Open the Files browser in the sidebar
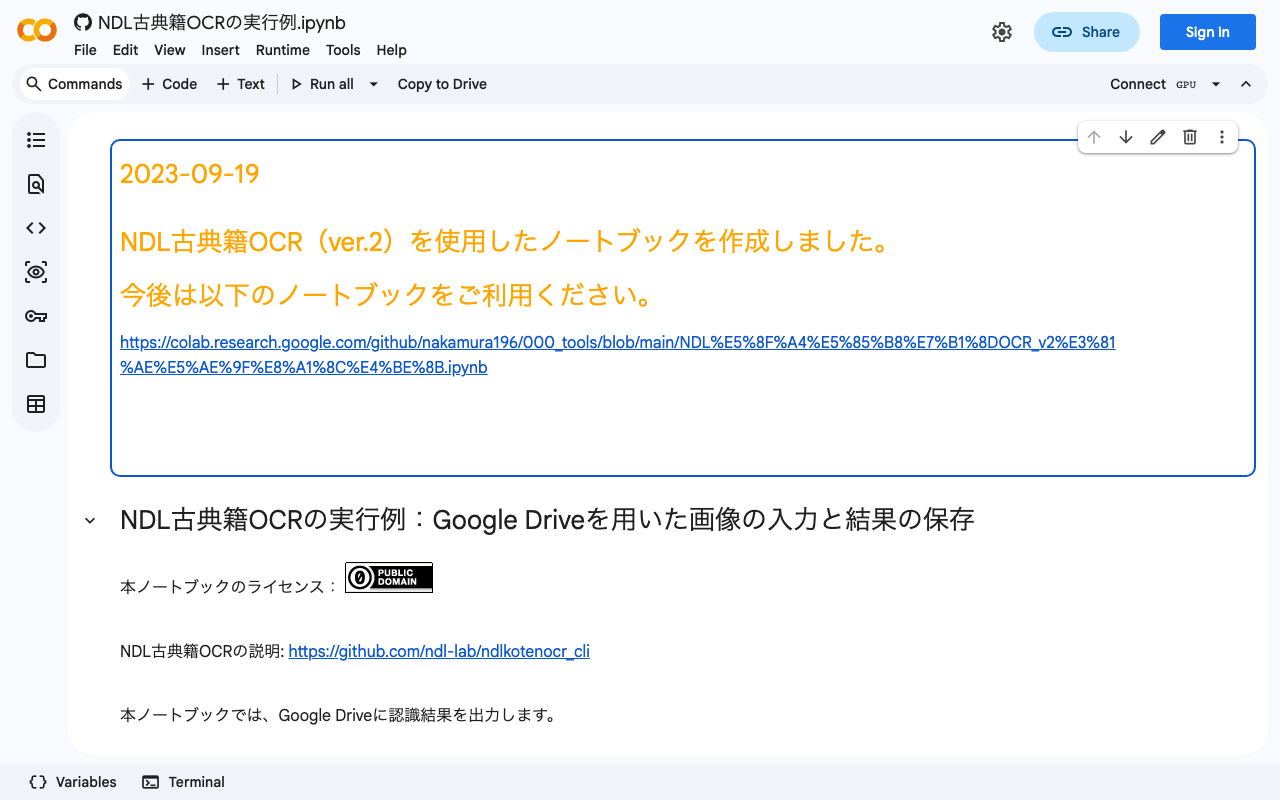The width and height of the screenshot is (1280, 800). [36, 360]
